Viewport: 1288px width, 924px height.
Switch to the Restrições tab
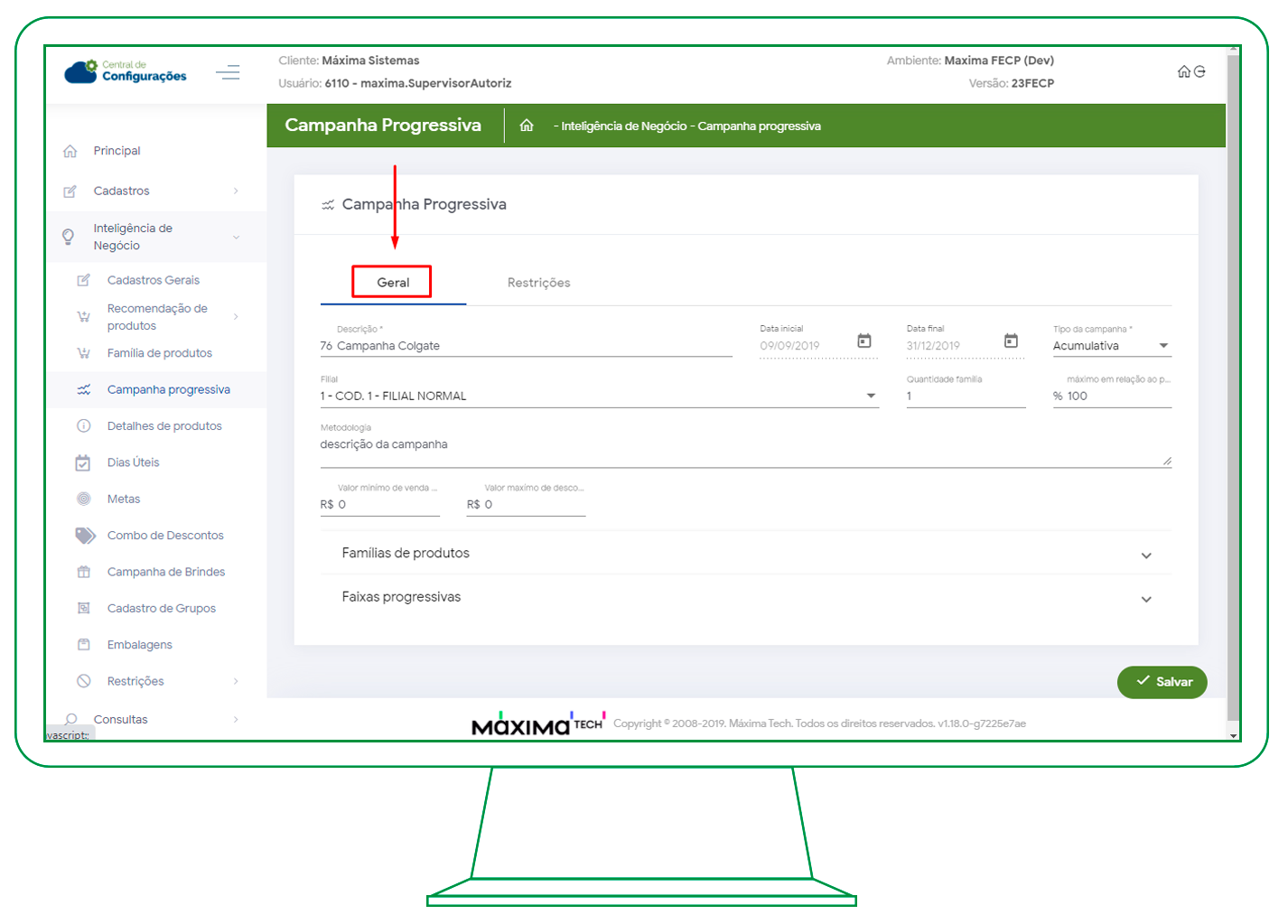538,283
